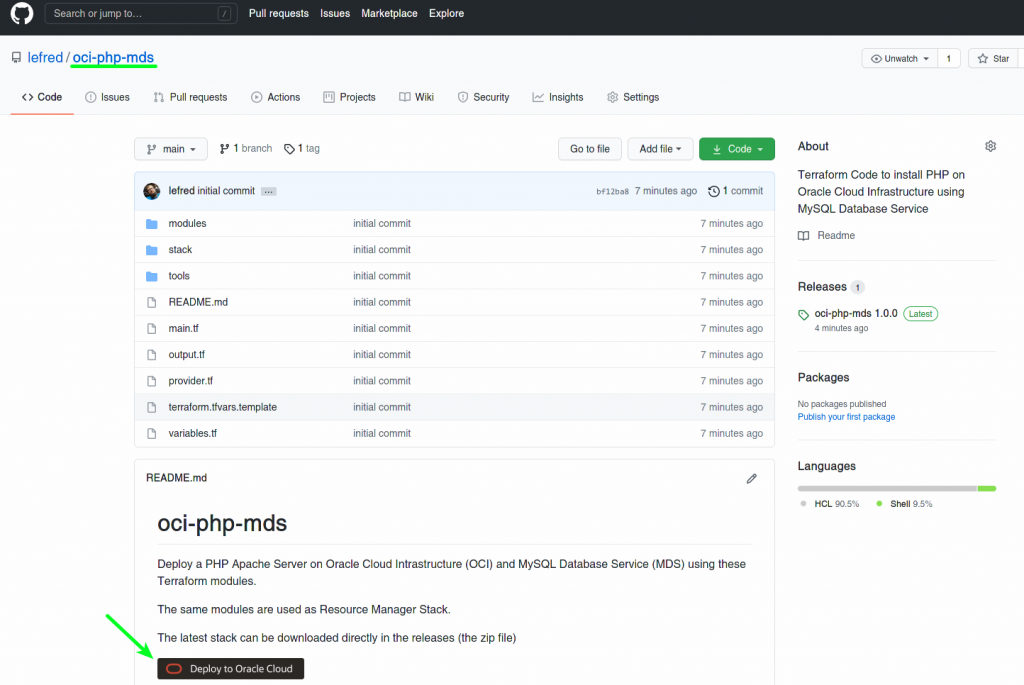1024x685 pixels.
Task: Open the modules folder
Action: (x=187, y=223)
